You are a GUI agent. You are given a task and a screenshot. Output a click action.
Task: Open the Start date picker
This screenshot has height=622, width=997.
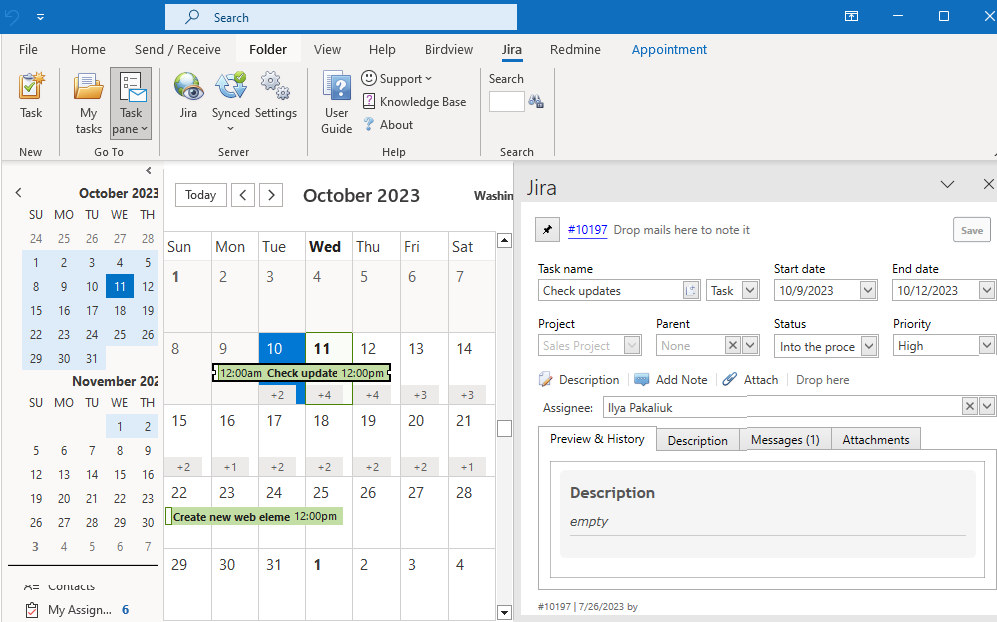[868, 291]
